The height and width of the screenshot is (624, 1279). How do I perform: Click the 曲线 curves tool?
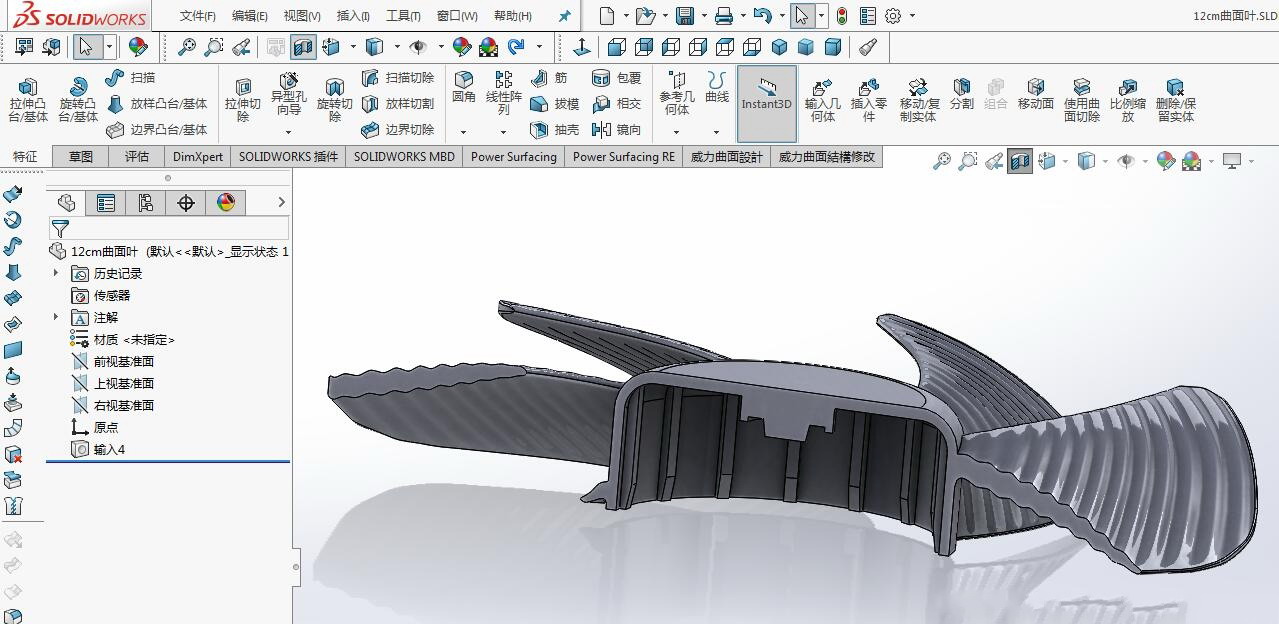pyautogui.click(x=717, y=88)
